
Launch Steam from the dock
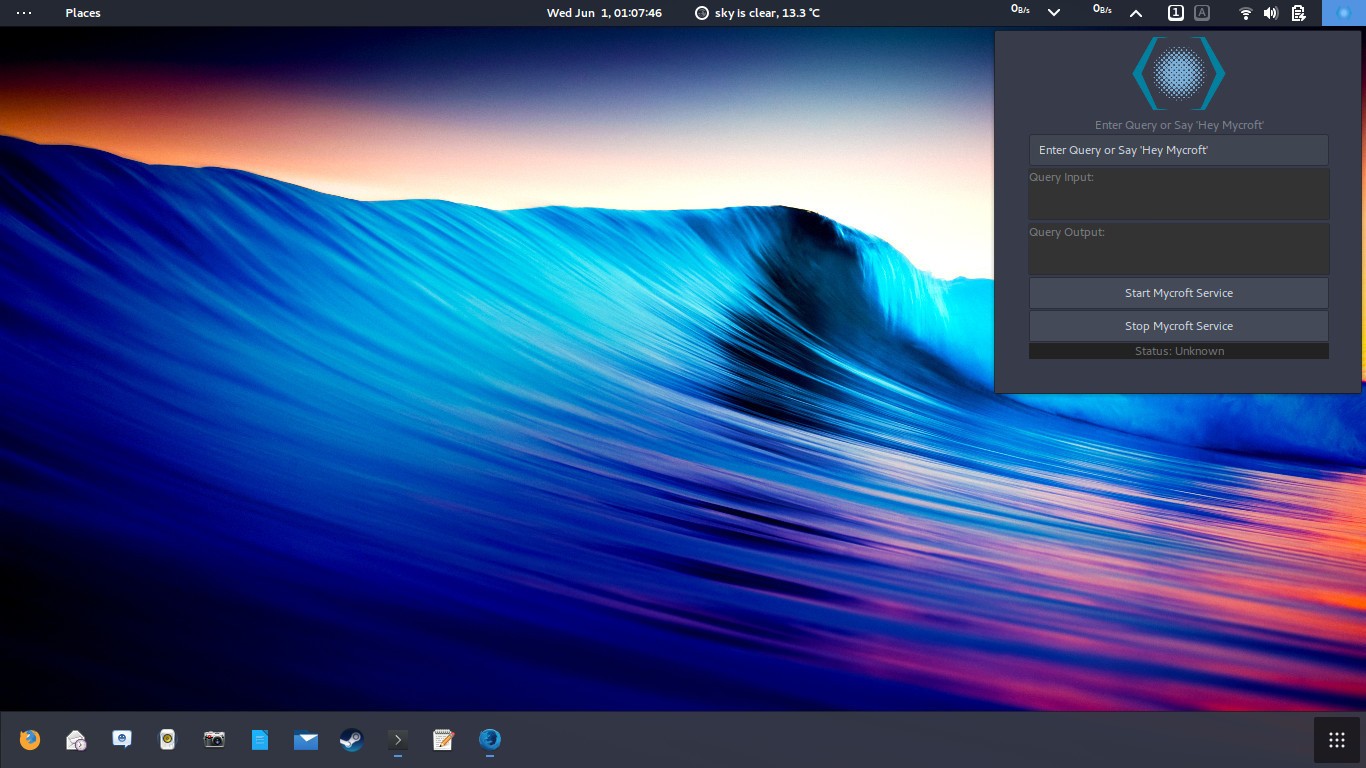(351, 740)
